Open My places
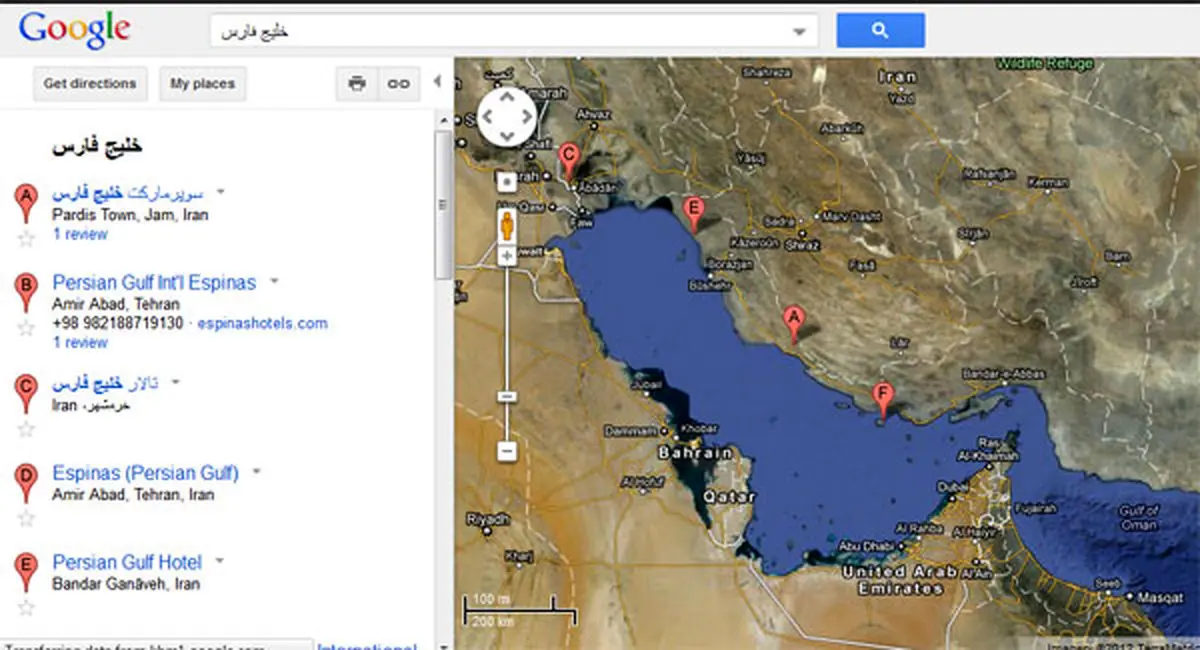 [202, 84]
